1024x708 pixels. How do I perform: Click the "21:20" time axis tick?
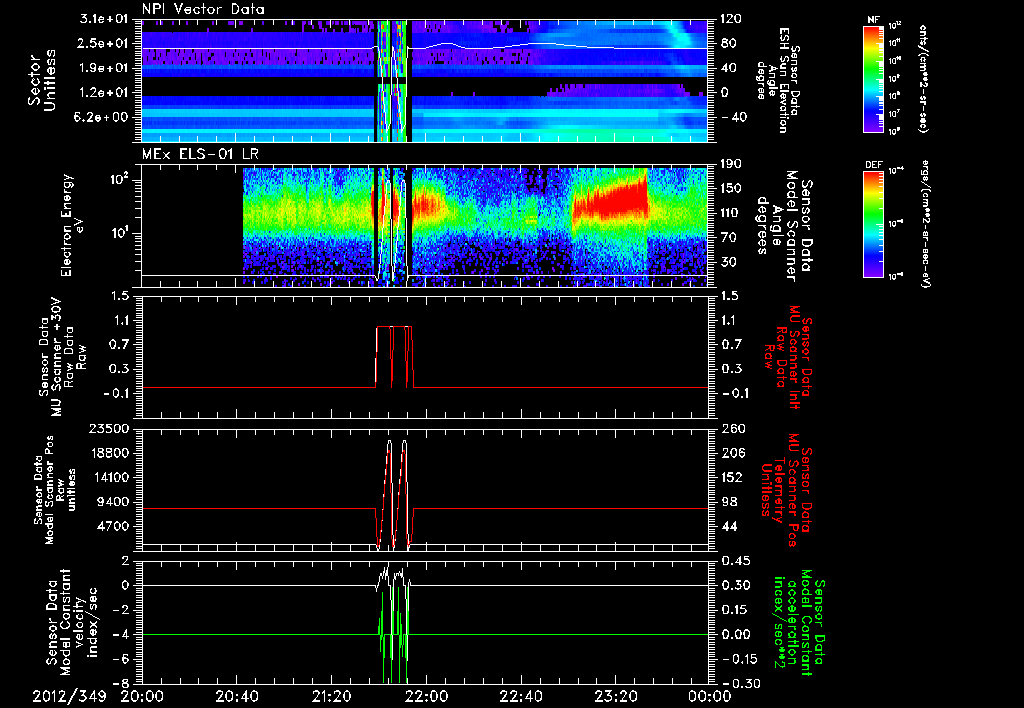(x=332, y=696)
